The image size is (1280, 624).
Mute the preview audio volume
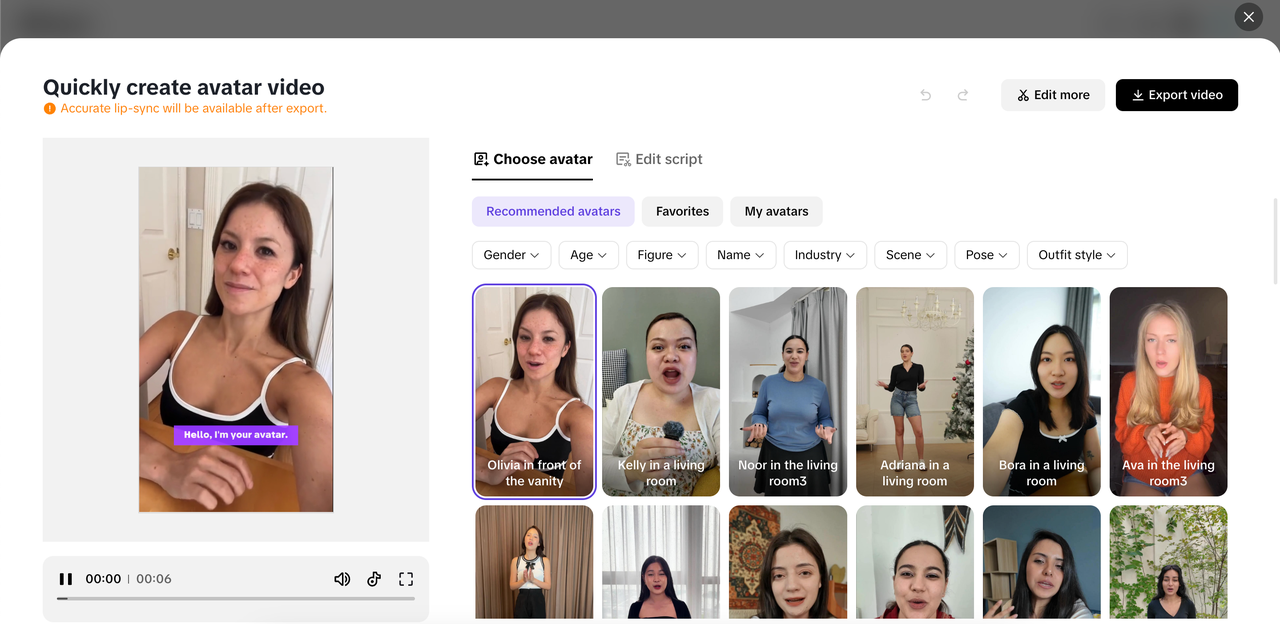pyautogui.click(x=342, y=578)
